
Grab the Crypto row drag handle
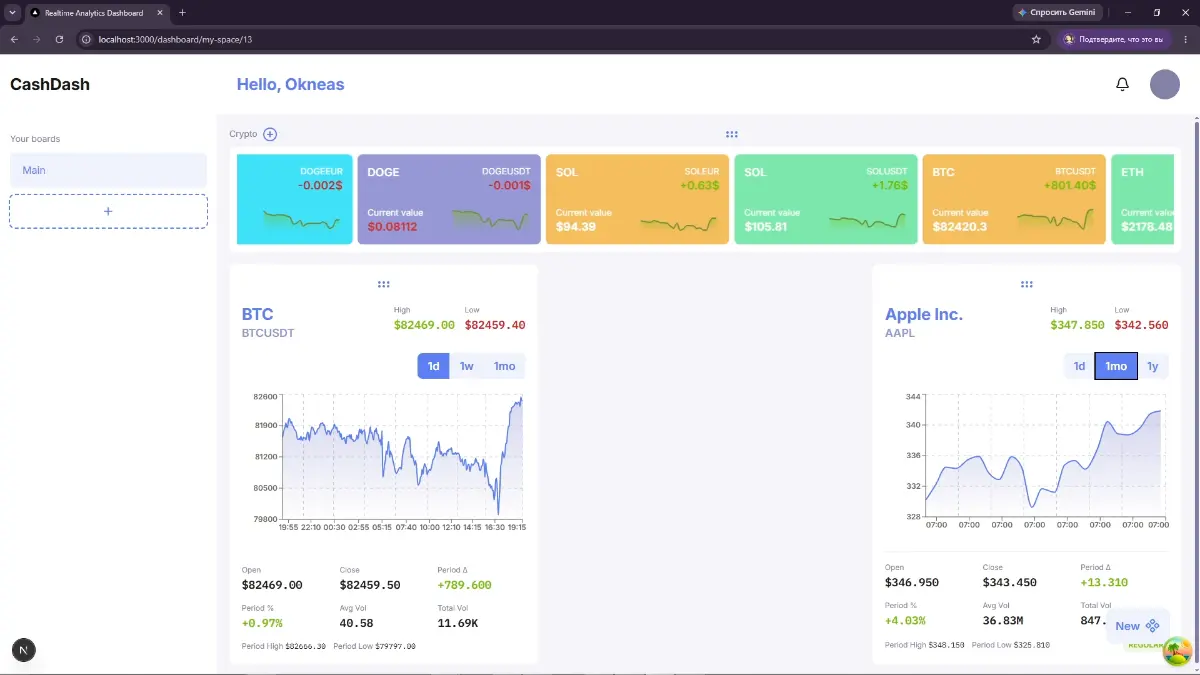click(x=732, y=134)
